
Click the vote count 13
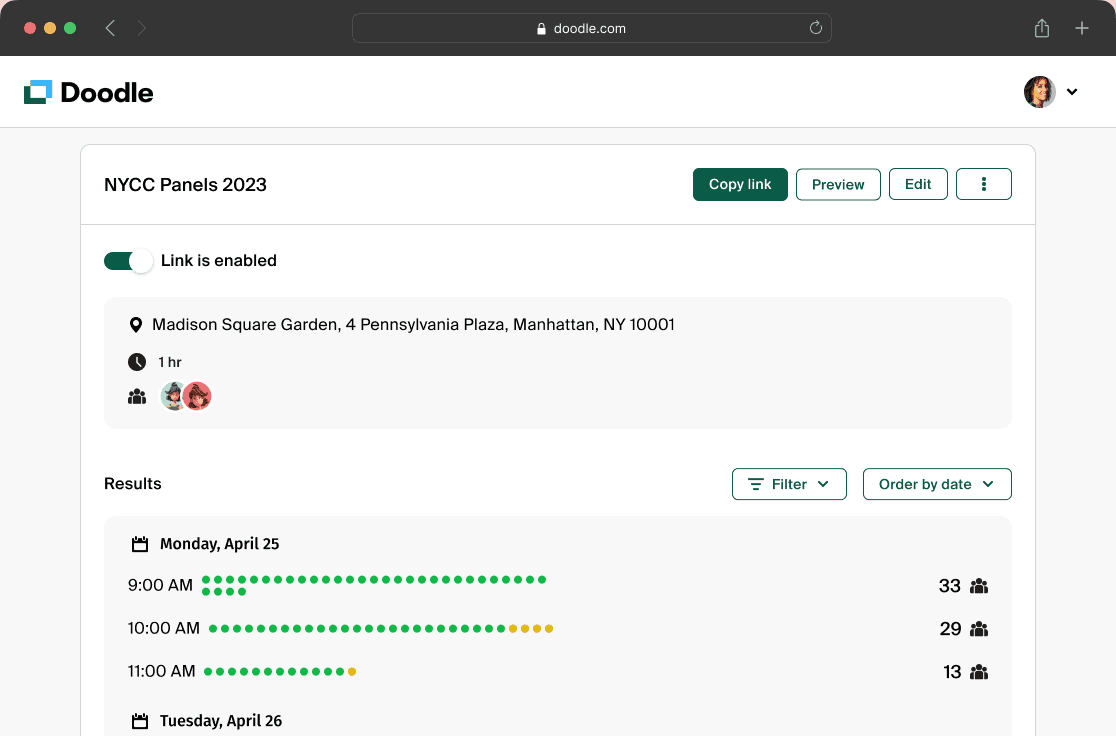(x=952, y=672)
